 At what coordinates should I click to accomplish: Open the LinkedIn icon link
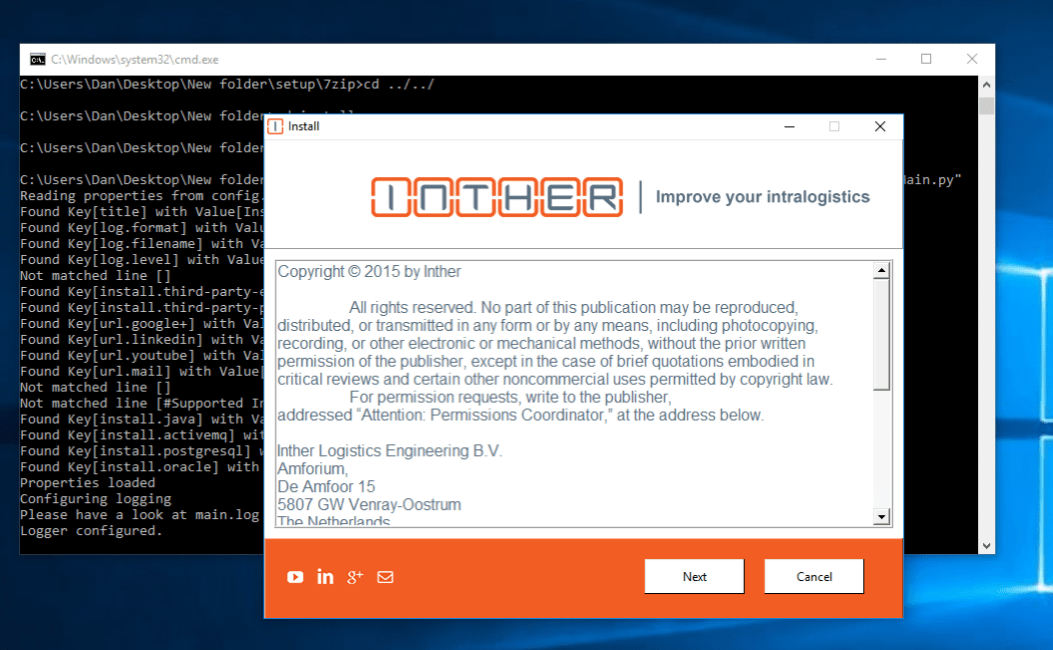coord(325,577)
